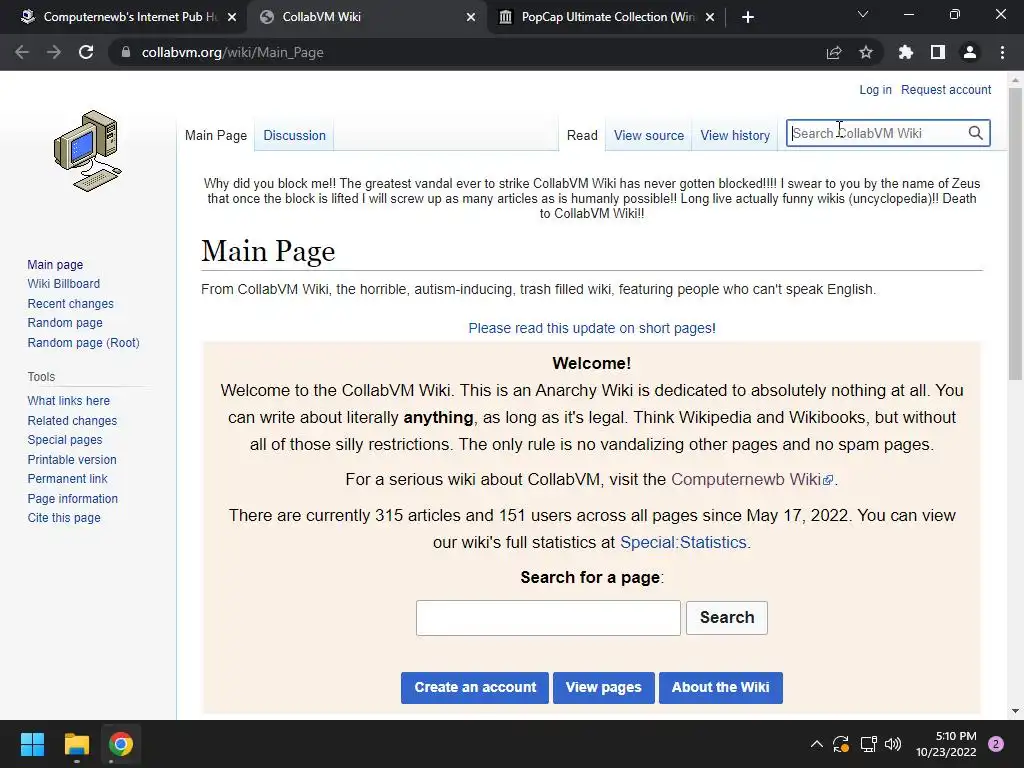The width and height of the screenshot is (1024, 768).
Task: Open the share this page icon
Action: point(834,52)
